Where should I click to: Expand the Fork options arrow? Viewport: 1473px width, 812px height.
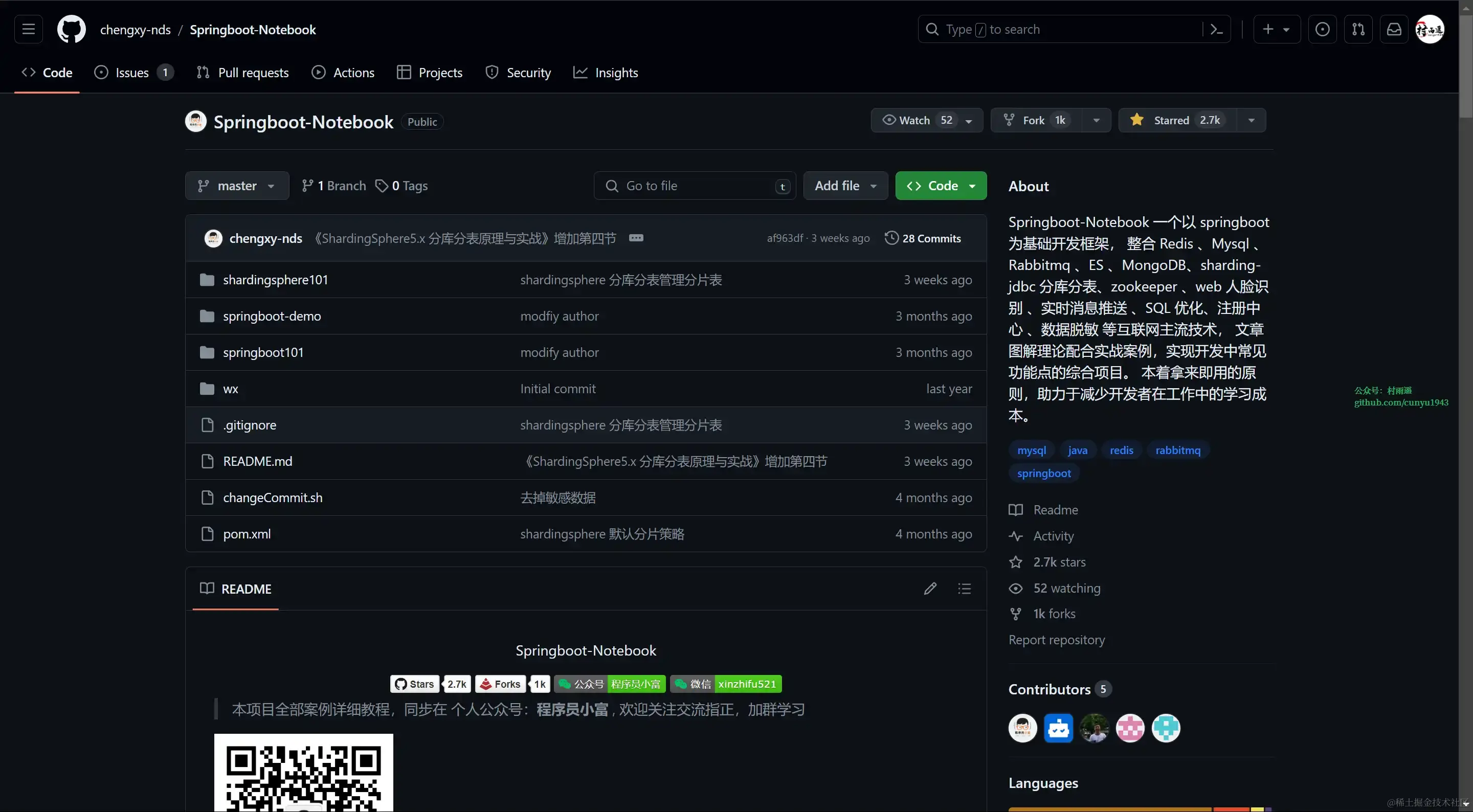pyautogui.click(x=1096, y=120)
